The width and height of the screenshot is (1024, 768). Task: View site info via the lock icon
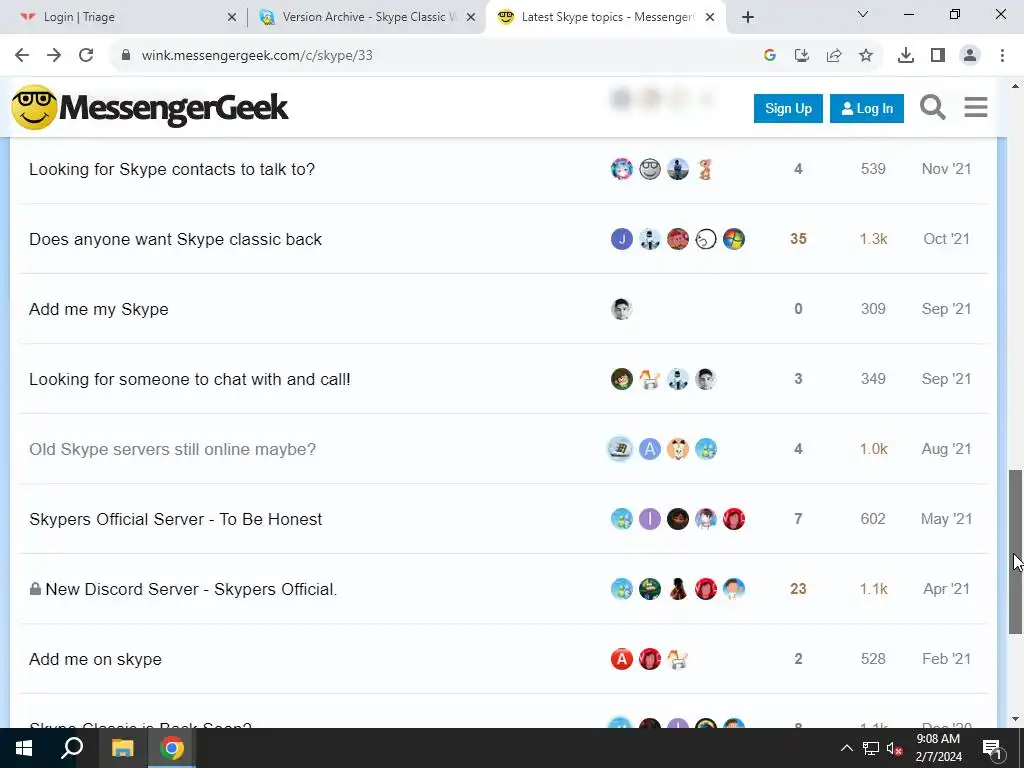[126, 56]
